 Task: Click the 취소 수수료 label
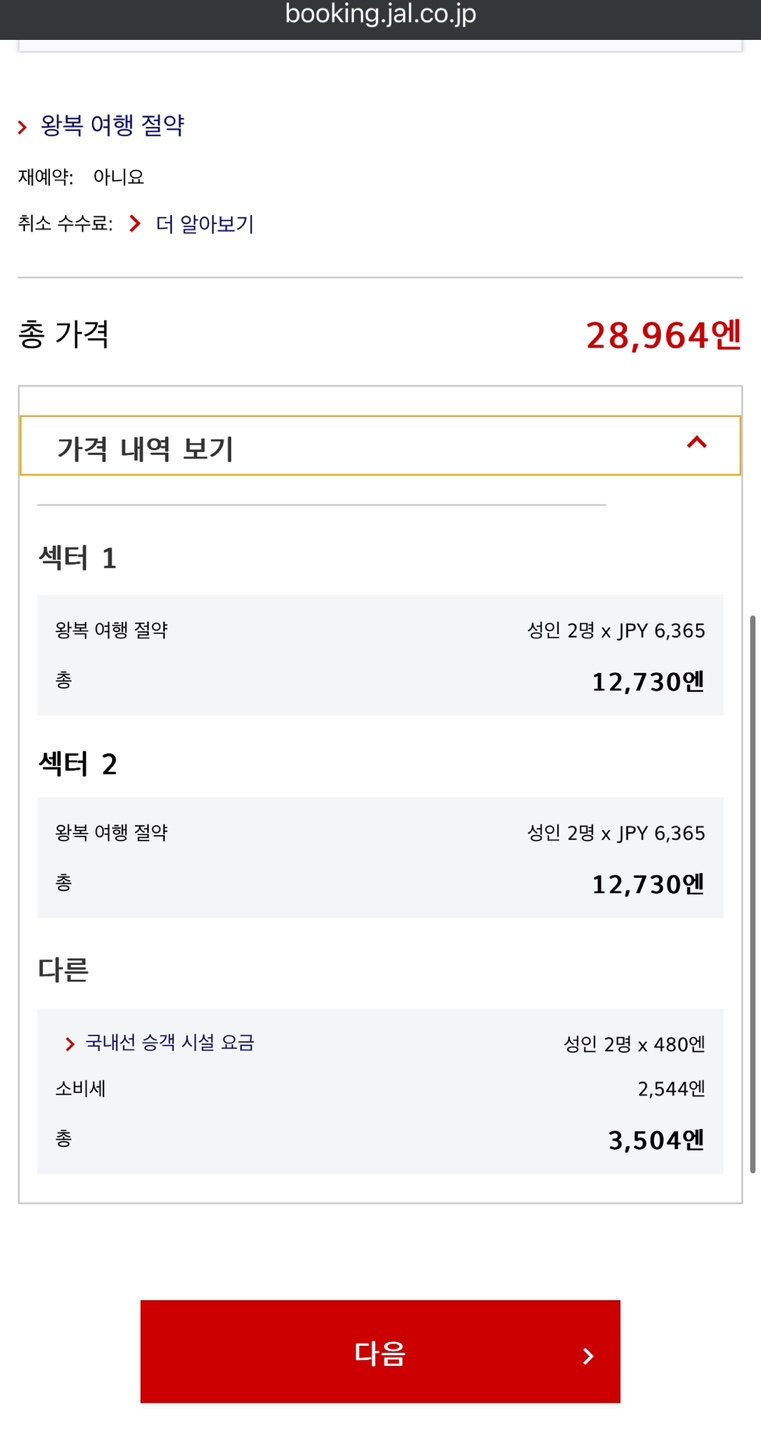(64, 224)
